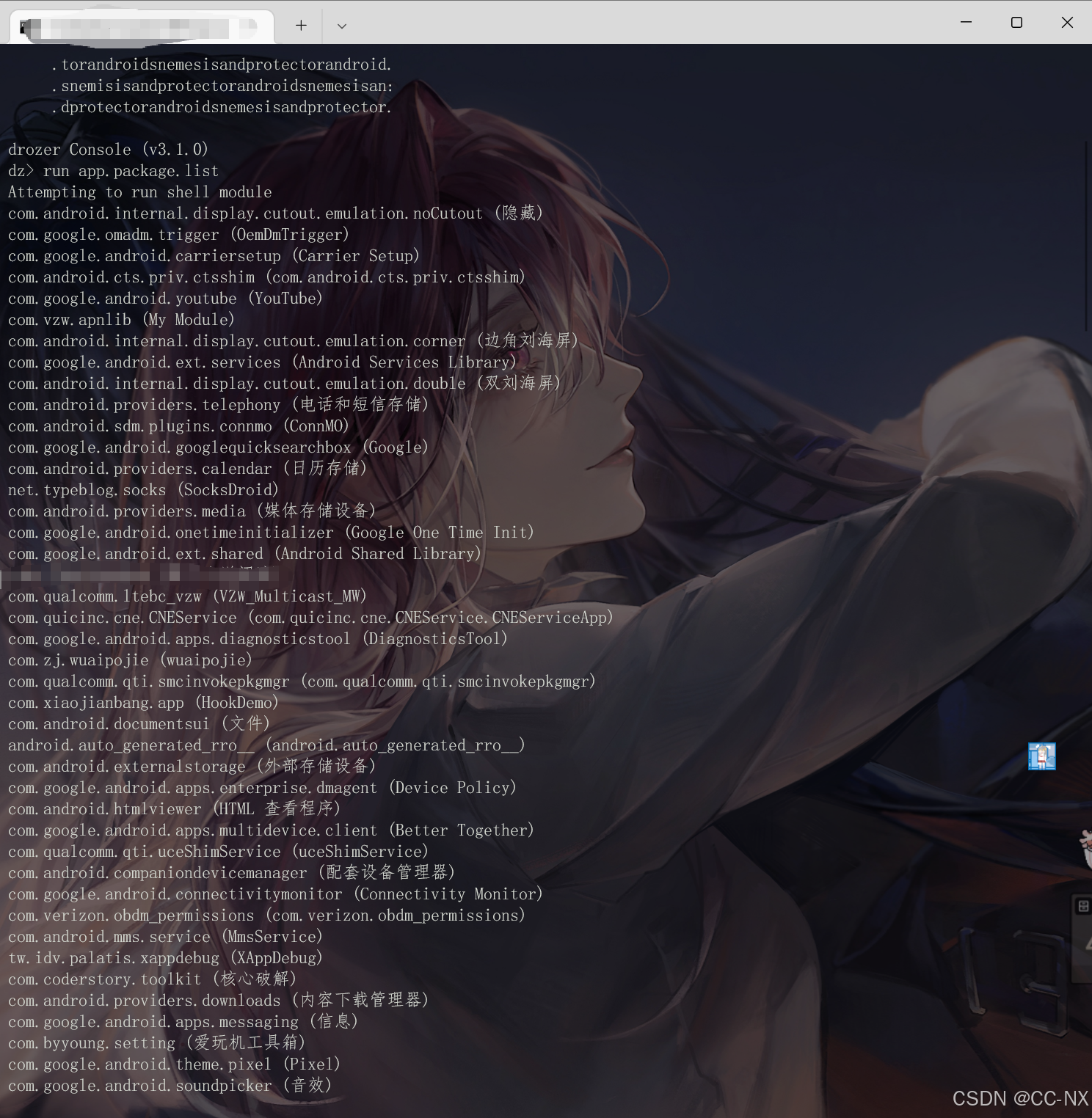The image size is (1092, 1118).
Task: Click the cutout.emulation.double package line
Action: 285,384
